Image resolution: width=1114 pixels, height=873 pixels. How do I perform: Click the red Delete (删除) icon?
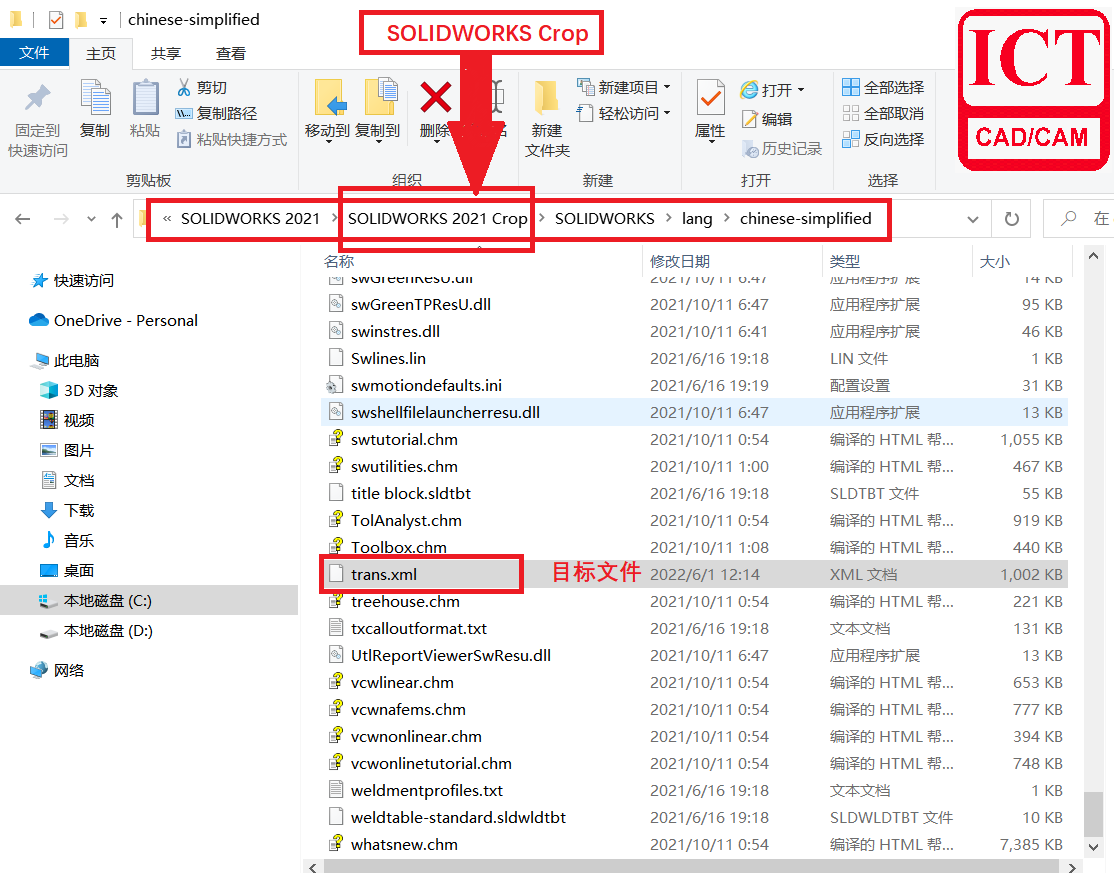tap(436, 98)
